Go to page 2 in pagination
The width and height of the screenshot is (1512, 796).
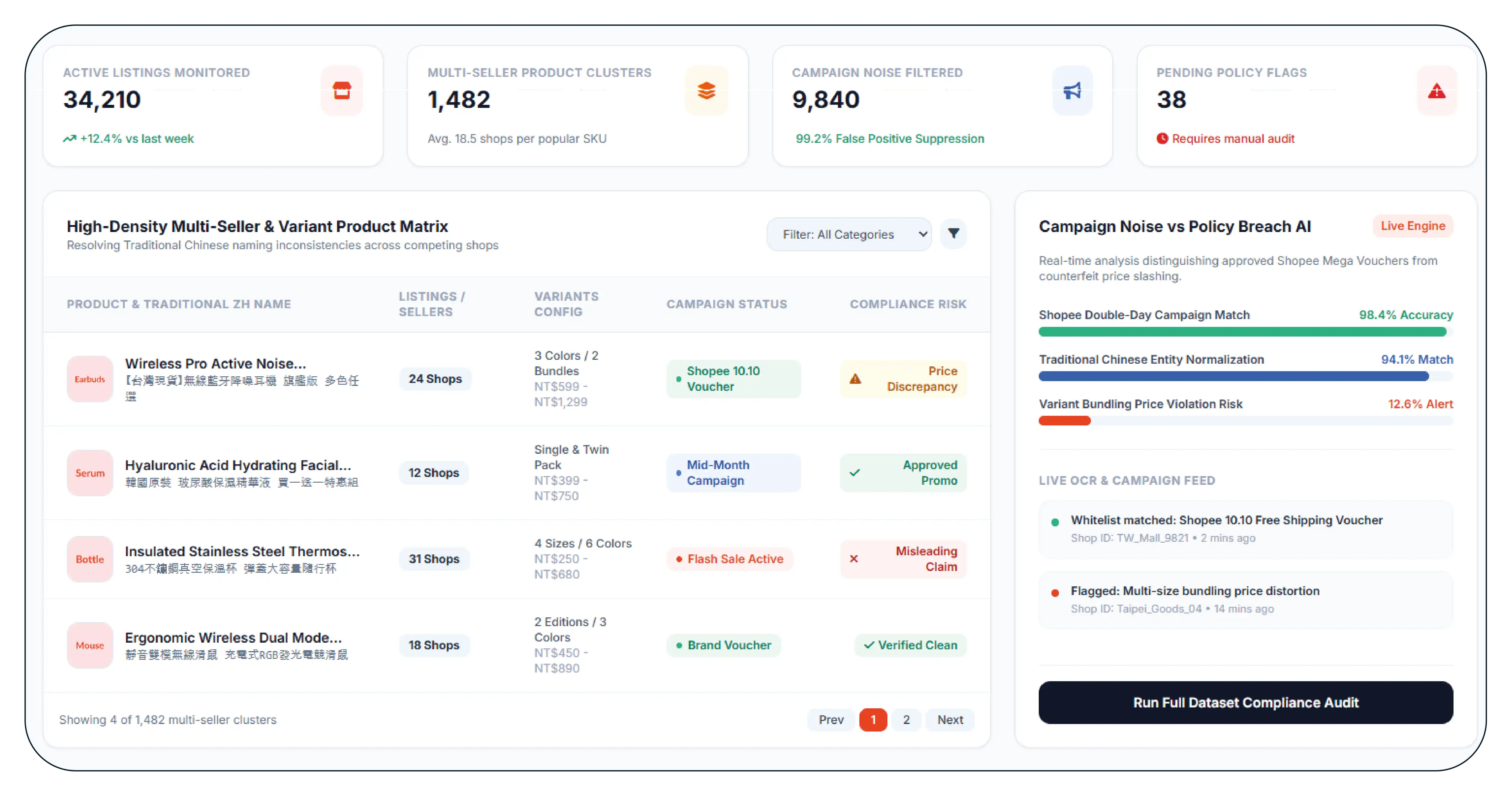[906, 720]
